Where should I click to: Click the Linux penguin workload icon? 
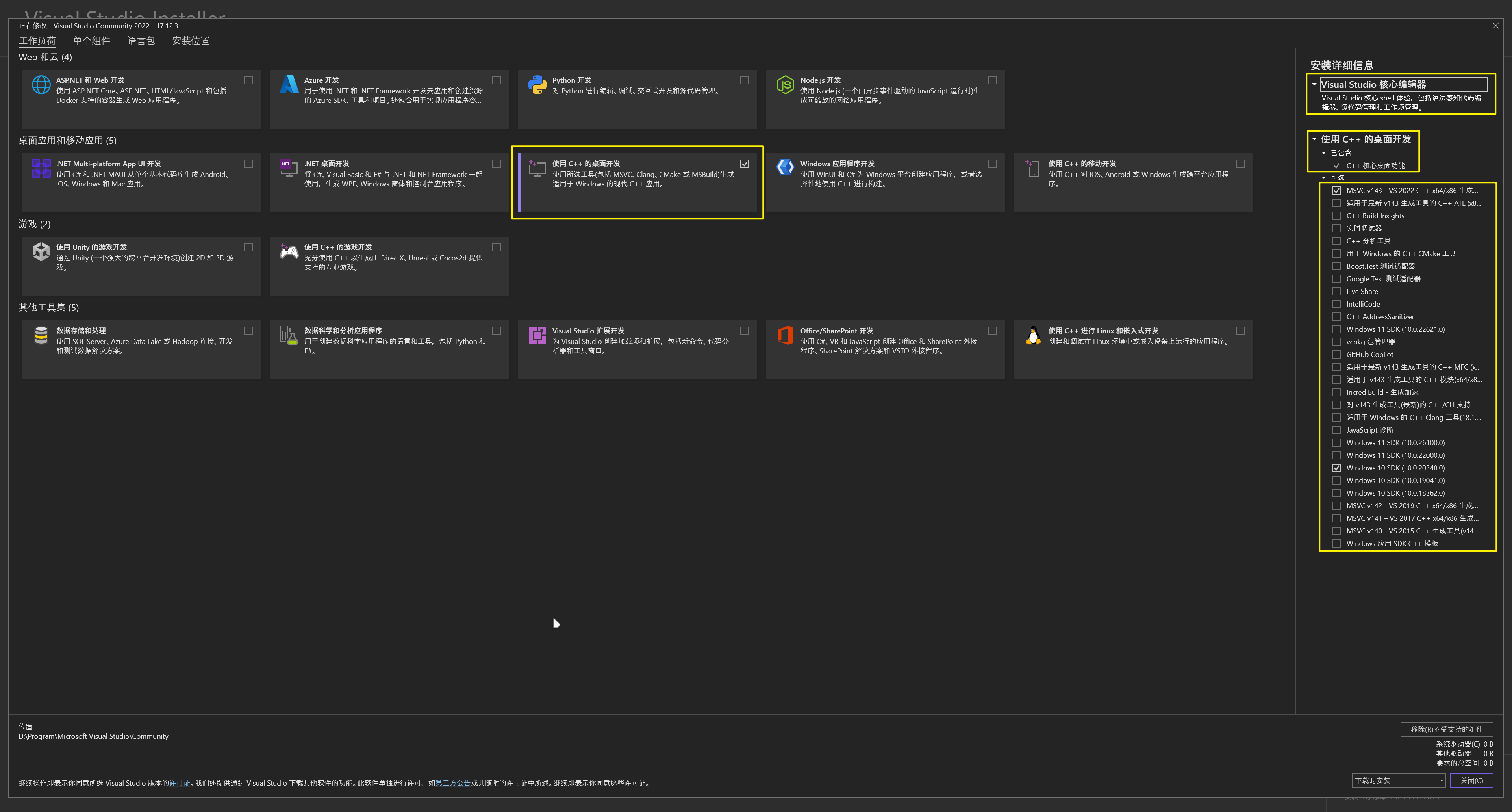[x=1033, y=335]
